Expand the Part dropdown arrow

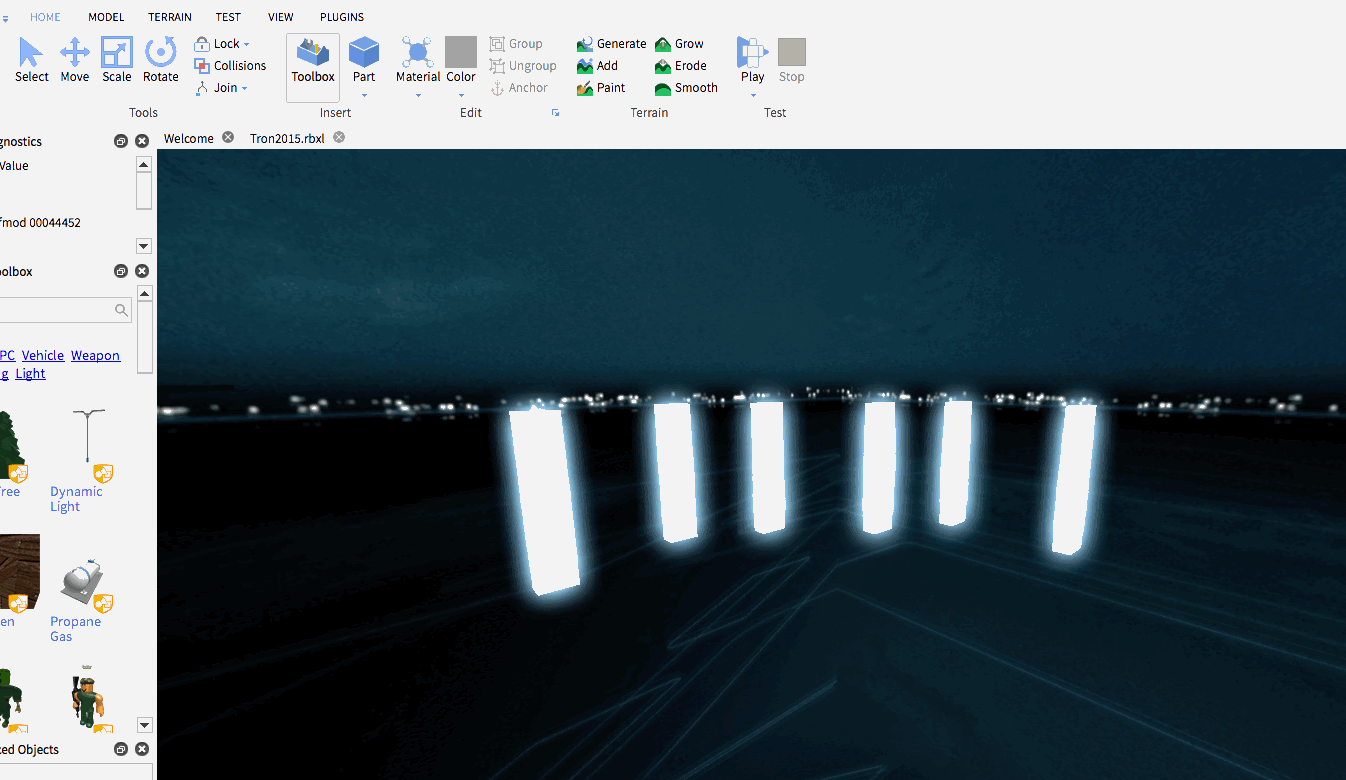(x=364, y=96)
